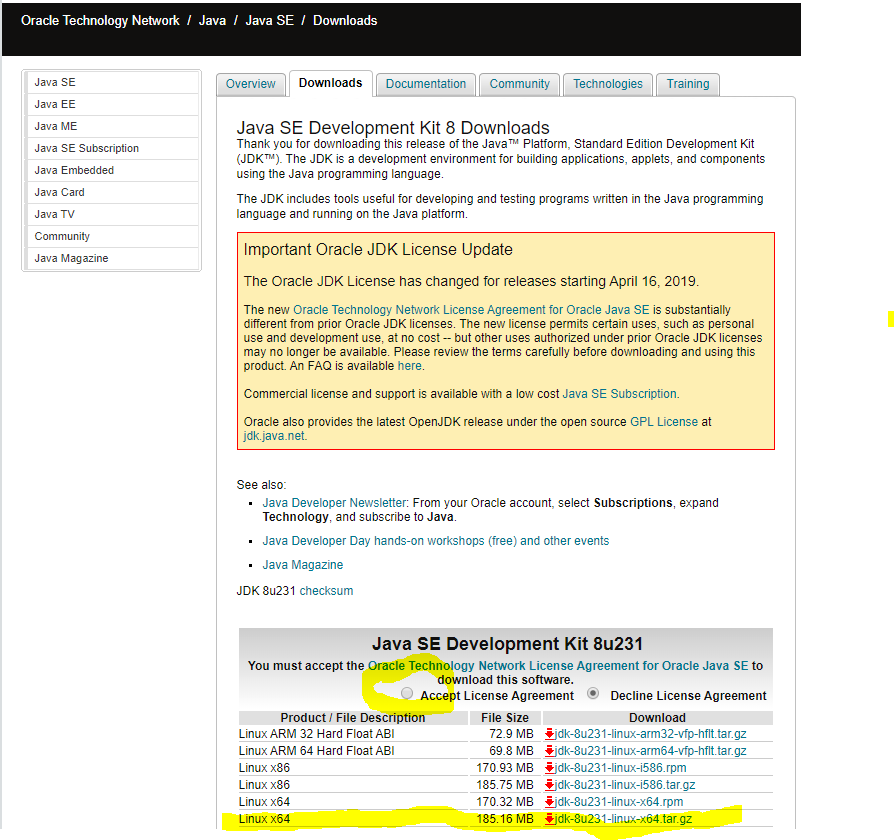Open Java EE in sidebar menu
Screen dimensions: 894x840
point(112,104)
